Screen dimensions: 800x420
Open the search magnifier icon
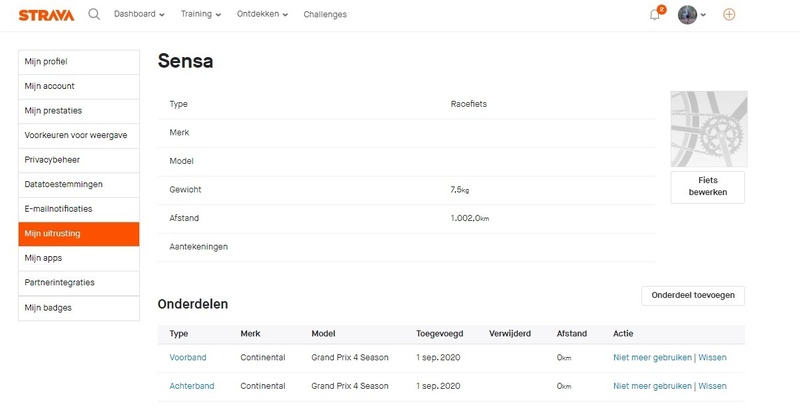[x=94, y=15]
